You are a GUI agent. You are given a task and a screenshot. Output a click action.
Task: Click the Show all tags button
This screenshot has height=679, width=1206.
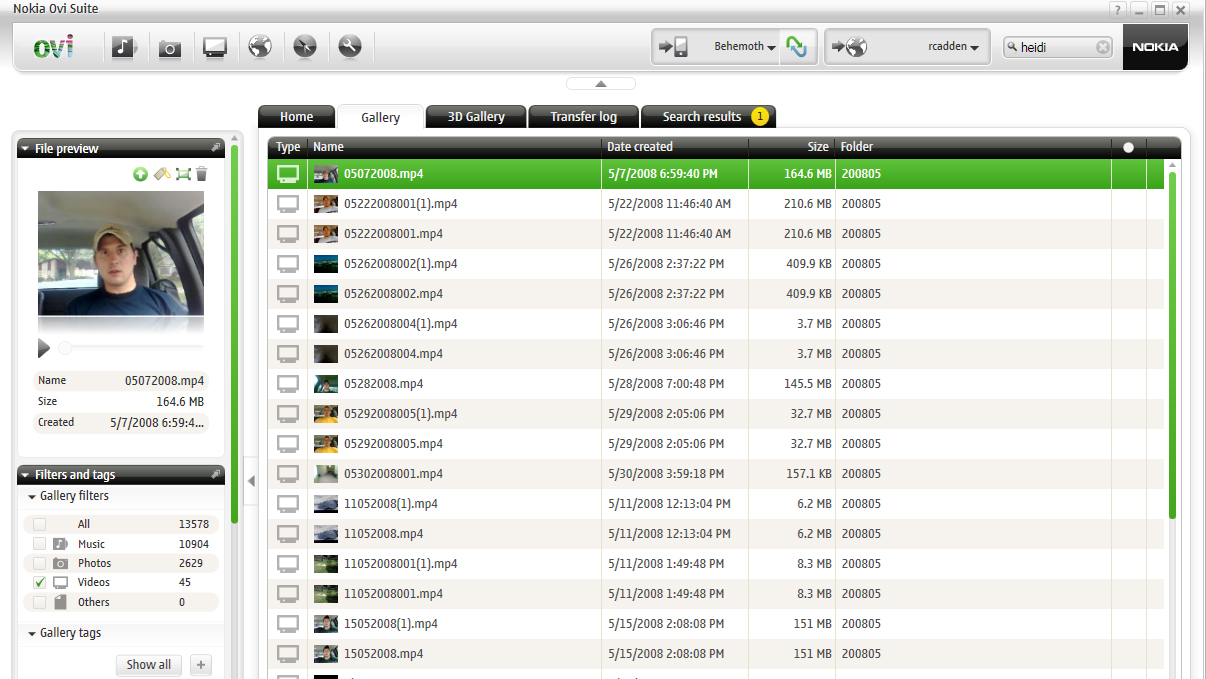point(149,665)
